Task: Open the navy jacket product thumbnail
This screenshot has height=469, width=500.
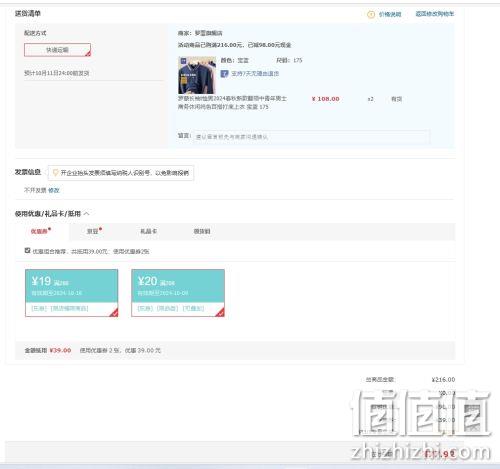Action: tap(197, 75)
